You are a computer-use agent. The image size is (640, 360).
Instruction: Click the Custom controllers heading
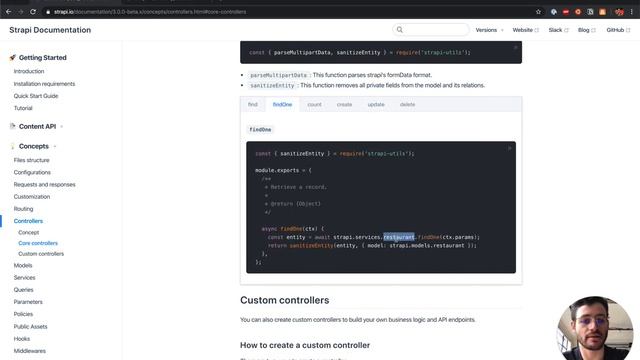pos(284,300)
